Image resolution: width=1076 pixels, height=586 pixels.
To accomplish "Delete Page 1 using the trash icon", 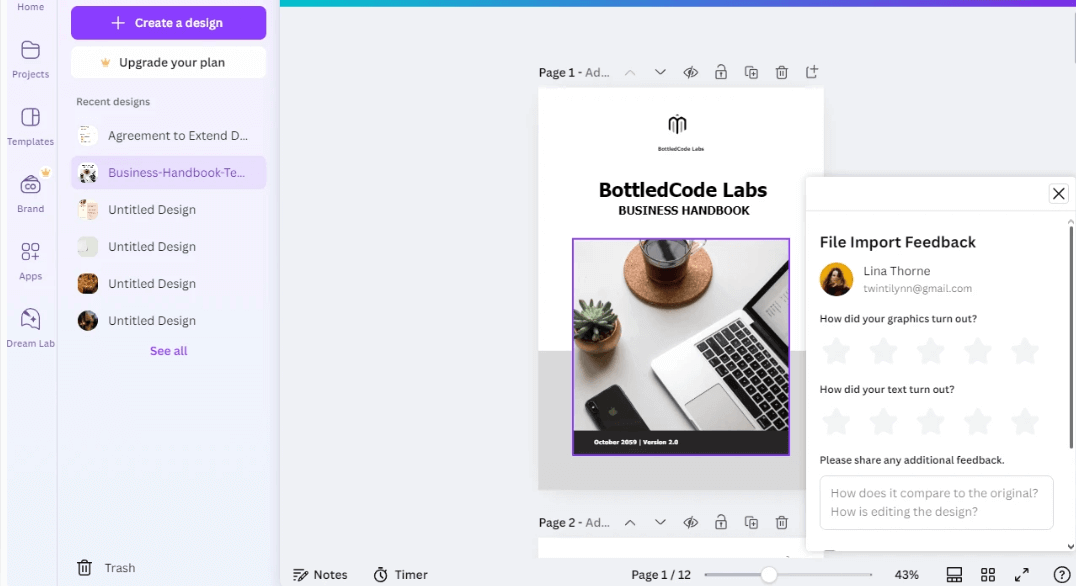I will pyautogui.click(x=781, y=71).
